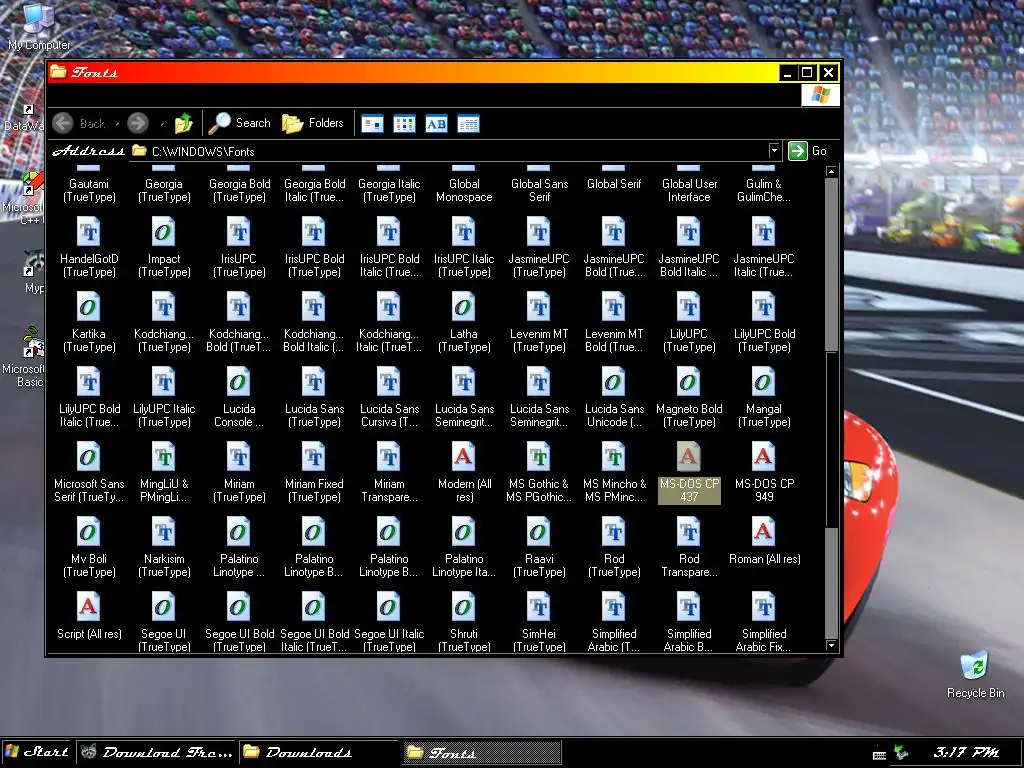Image resolution: width=1024 pixels, height=768 pixels.
Task: Select the Miriam Fixed font icon
Action: (313, 457)
